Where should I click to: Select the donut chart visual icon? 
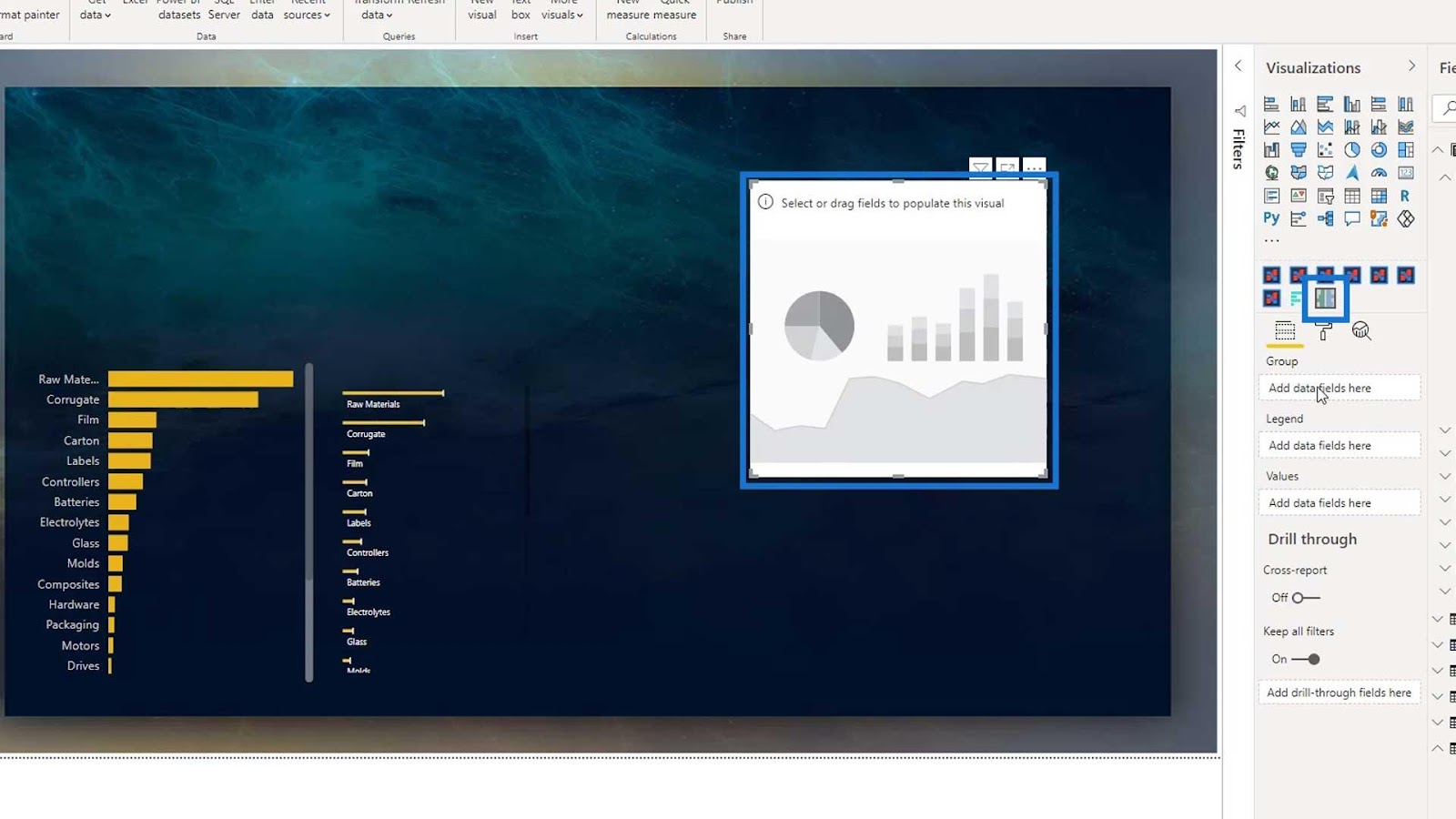(1380, 150)
